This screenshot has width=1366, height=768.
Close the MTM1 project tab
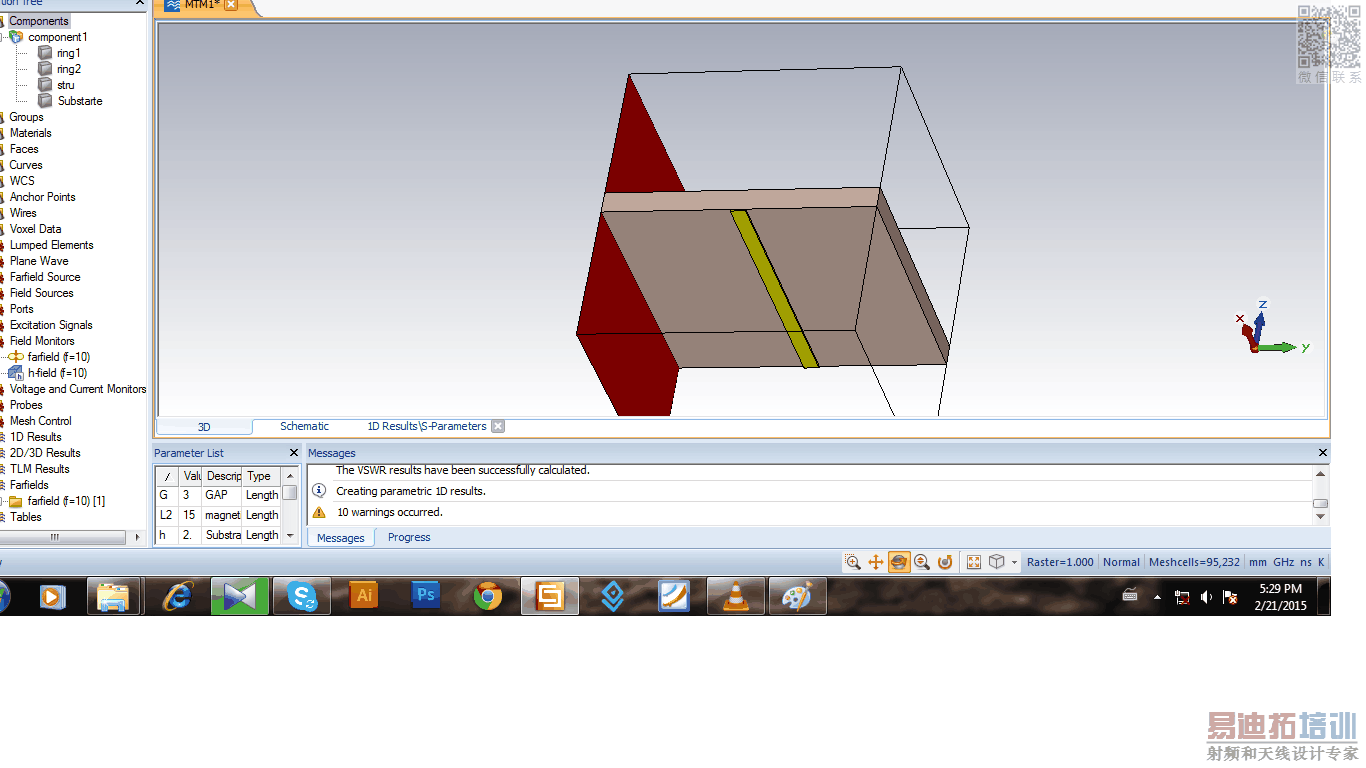point(231,5)
